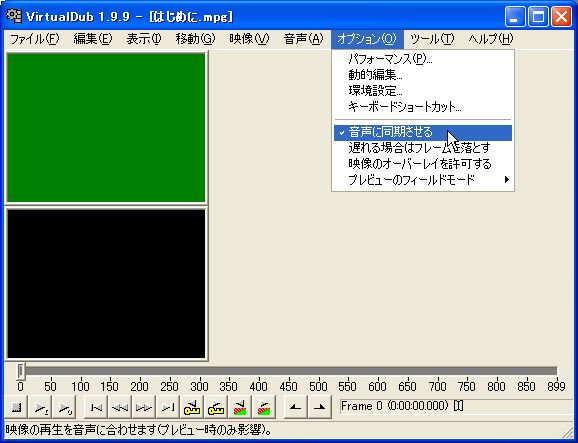
Task: Jump to the end of the video
Action: tap(168, 407)
